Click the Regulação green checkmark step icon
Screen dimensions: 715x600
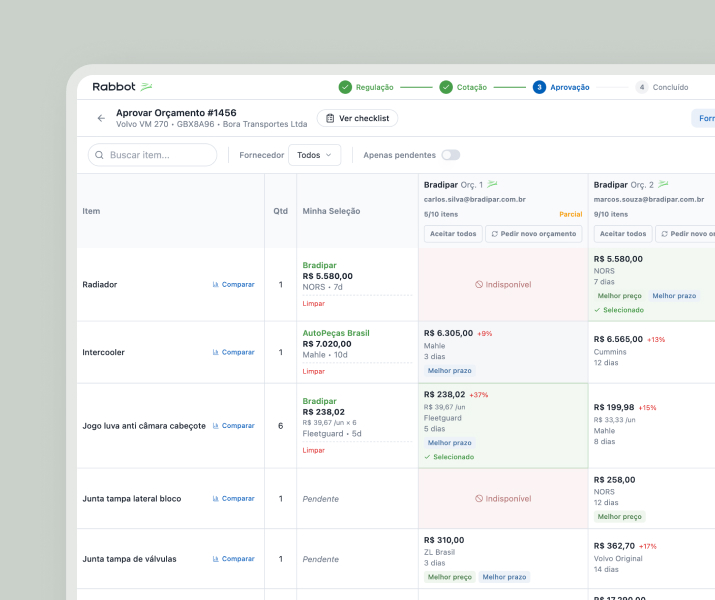[345, 87]
